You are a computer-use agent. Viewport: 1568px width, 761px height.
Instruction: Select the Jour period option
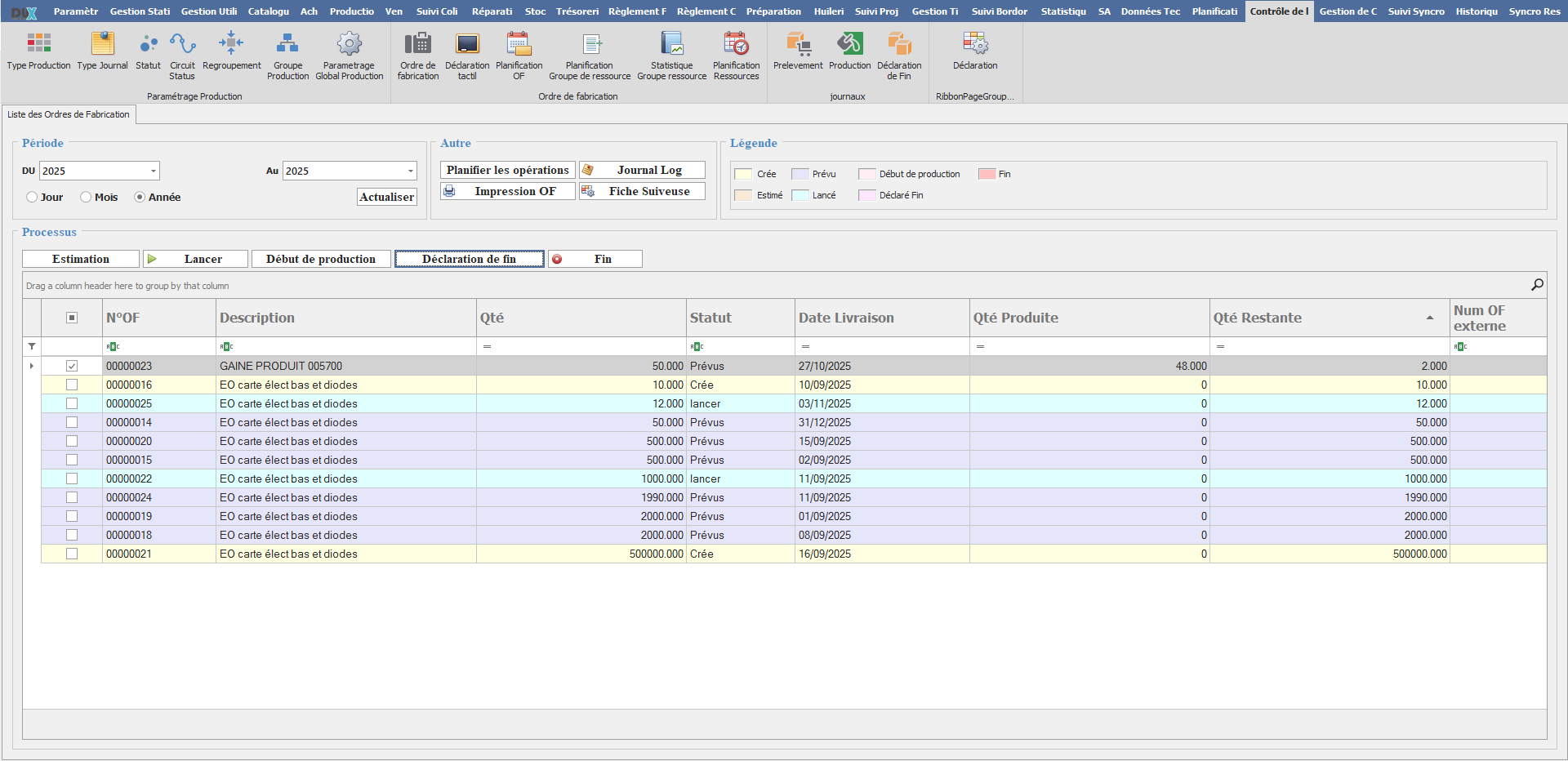tap(32, 197)
